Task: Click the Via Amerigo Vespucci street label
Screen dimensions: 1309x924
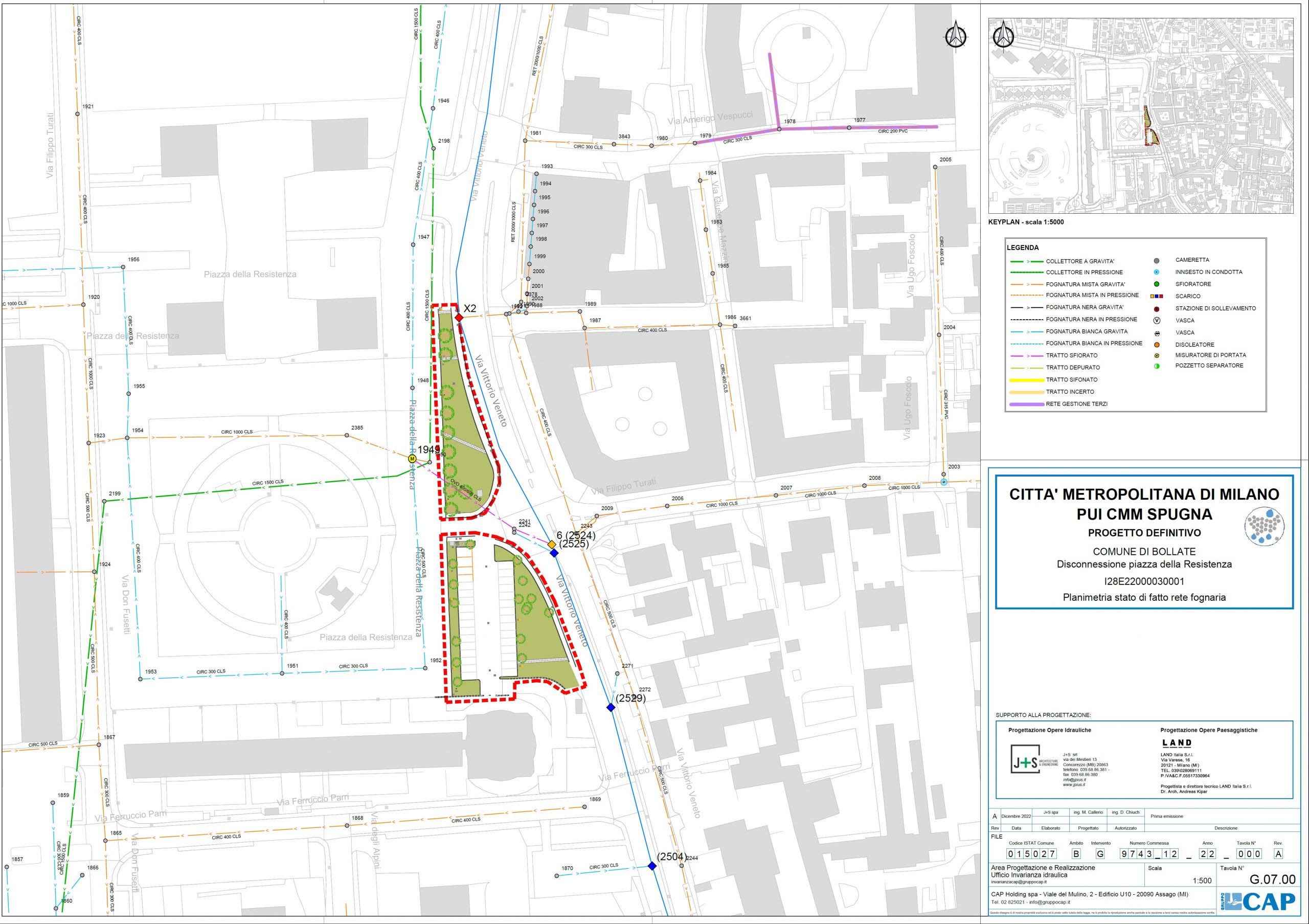Action: 710,118
